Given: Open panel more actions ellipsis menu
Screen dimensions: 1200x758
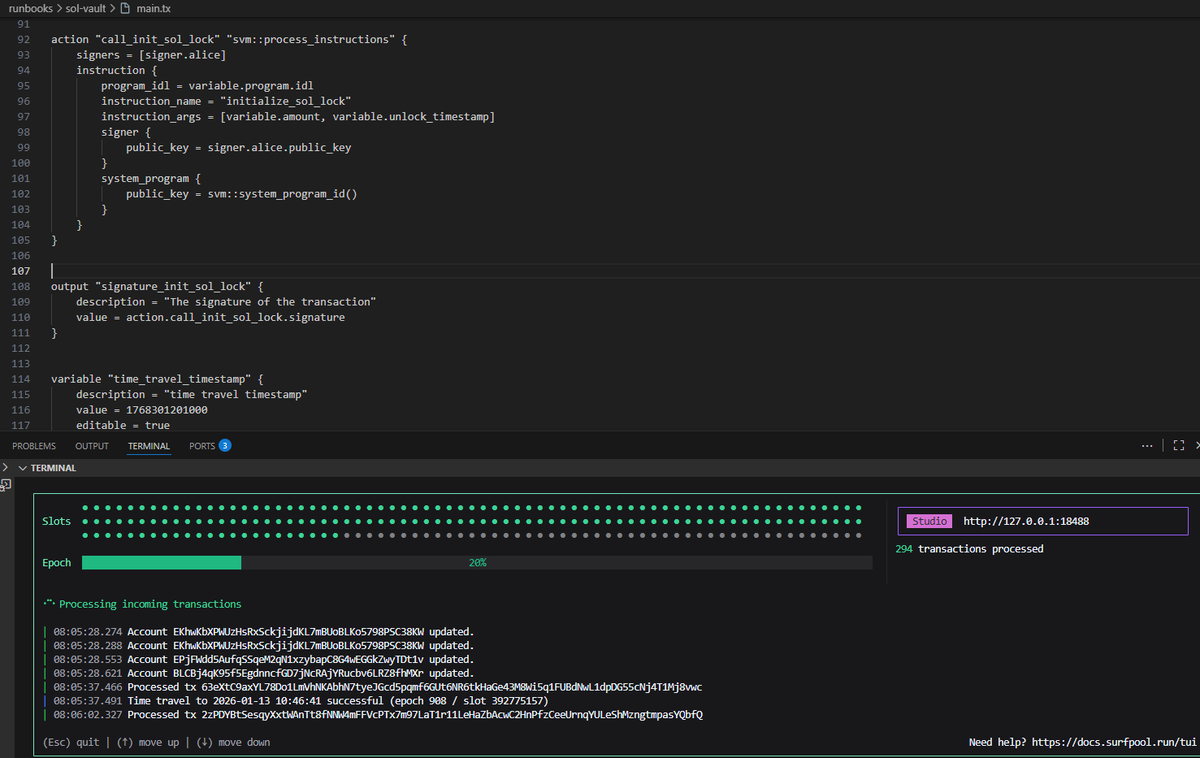Looking at the screenshot, I should click(1146, 446).
